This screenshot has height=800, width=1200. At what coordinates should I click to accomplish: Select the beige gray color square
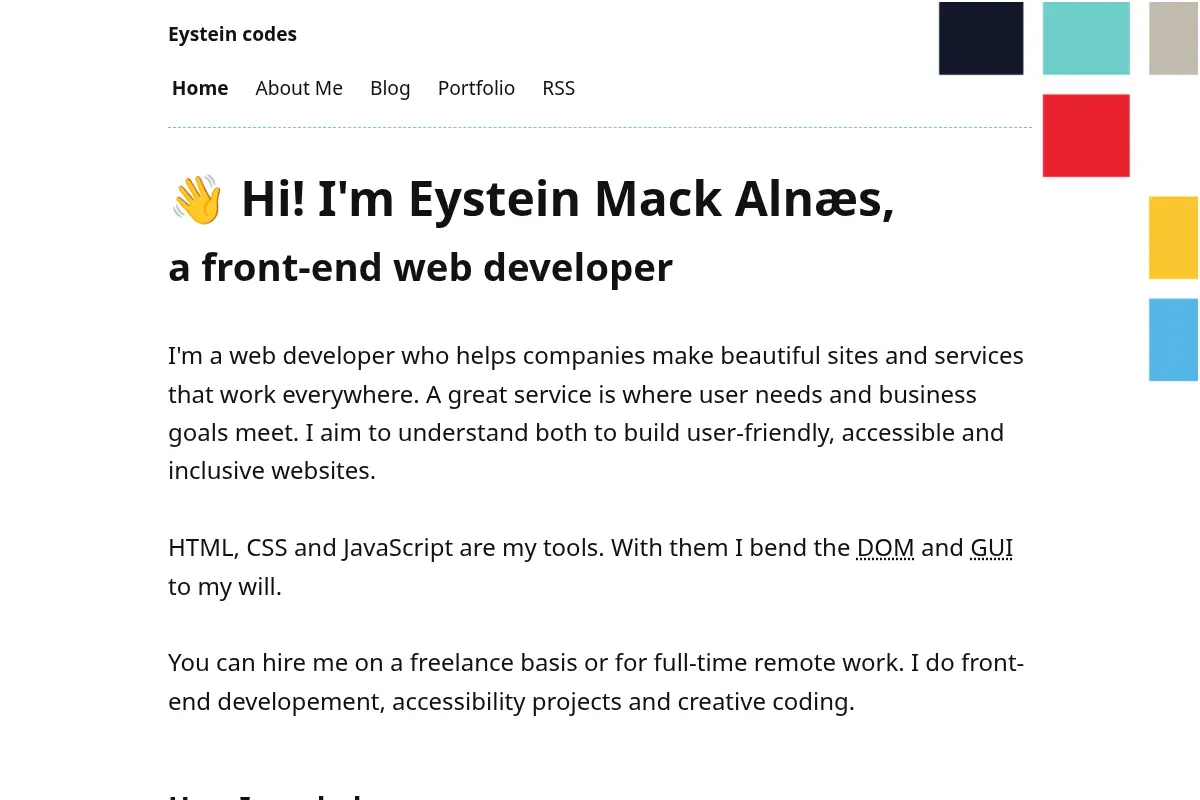click(1174, 38)
